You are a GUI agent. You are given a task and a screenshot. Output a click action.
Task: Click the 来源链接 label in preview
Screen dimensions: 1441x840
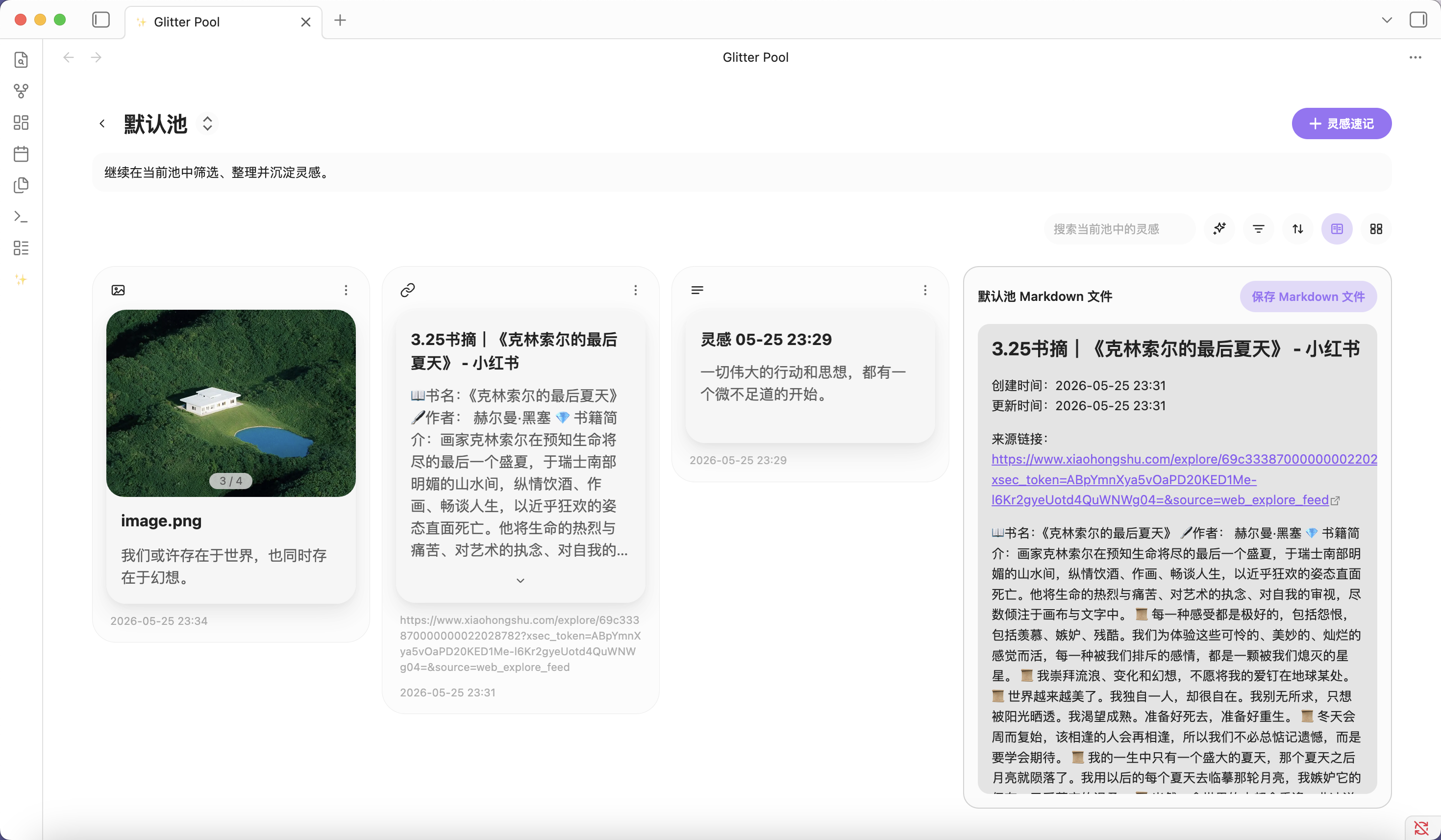1020,439
